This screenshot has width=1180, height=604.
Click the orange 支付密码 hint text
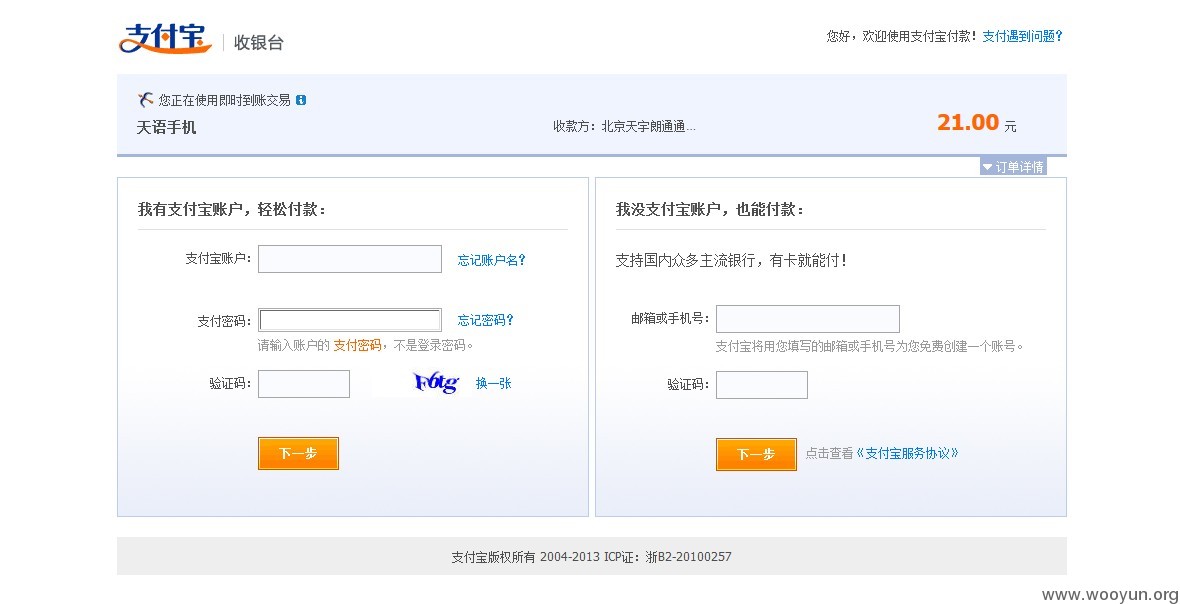(357, 345)
